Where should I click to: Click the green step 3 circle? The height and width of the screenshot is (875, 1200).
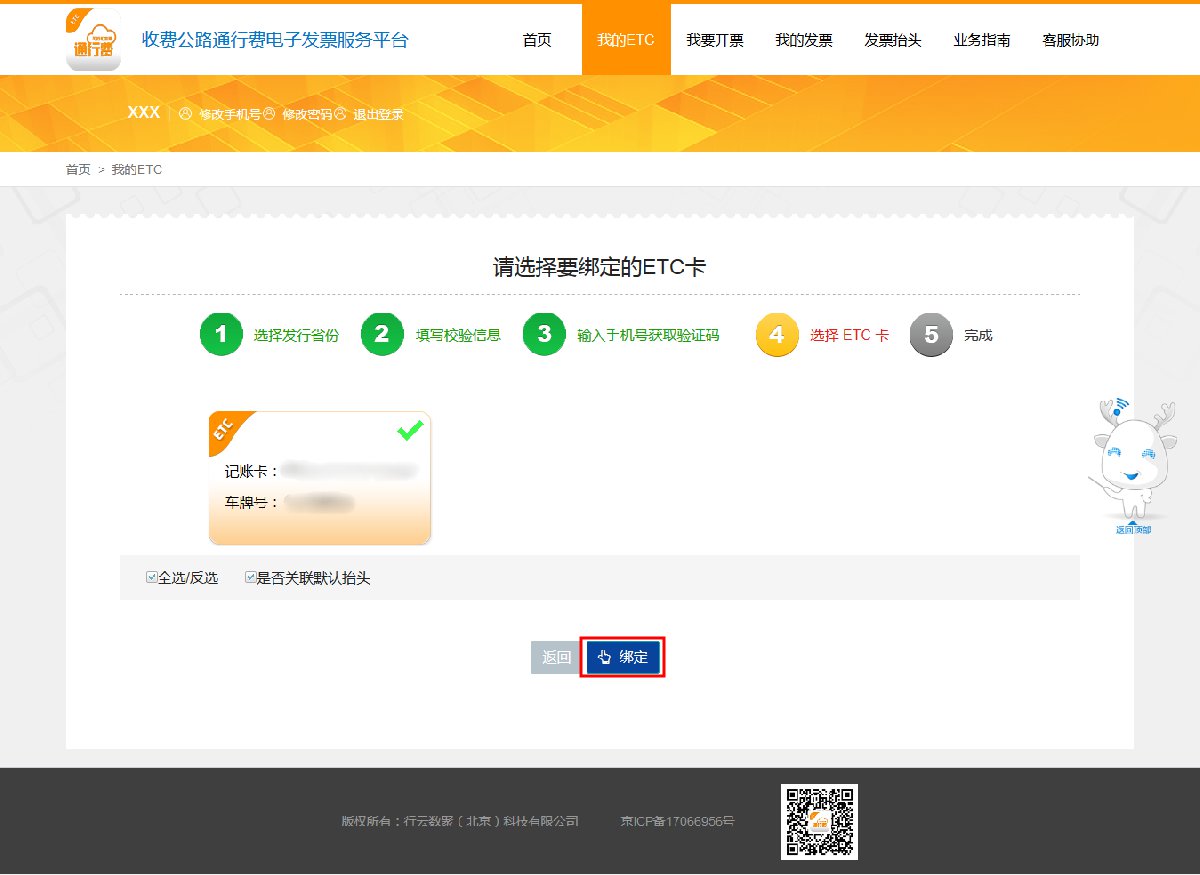tap(544, 335)
